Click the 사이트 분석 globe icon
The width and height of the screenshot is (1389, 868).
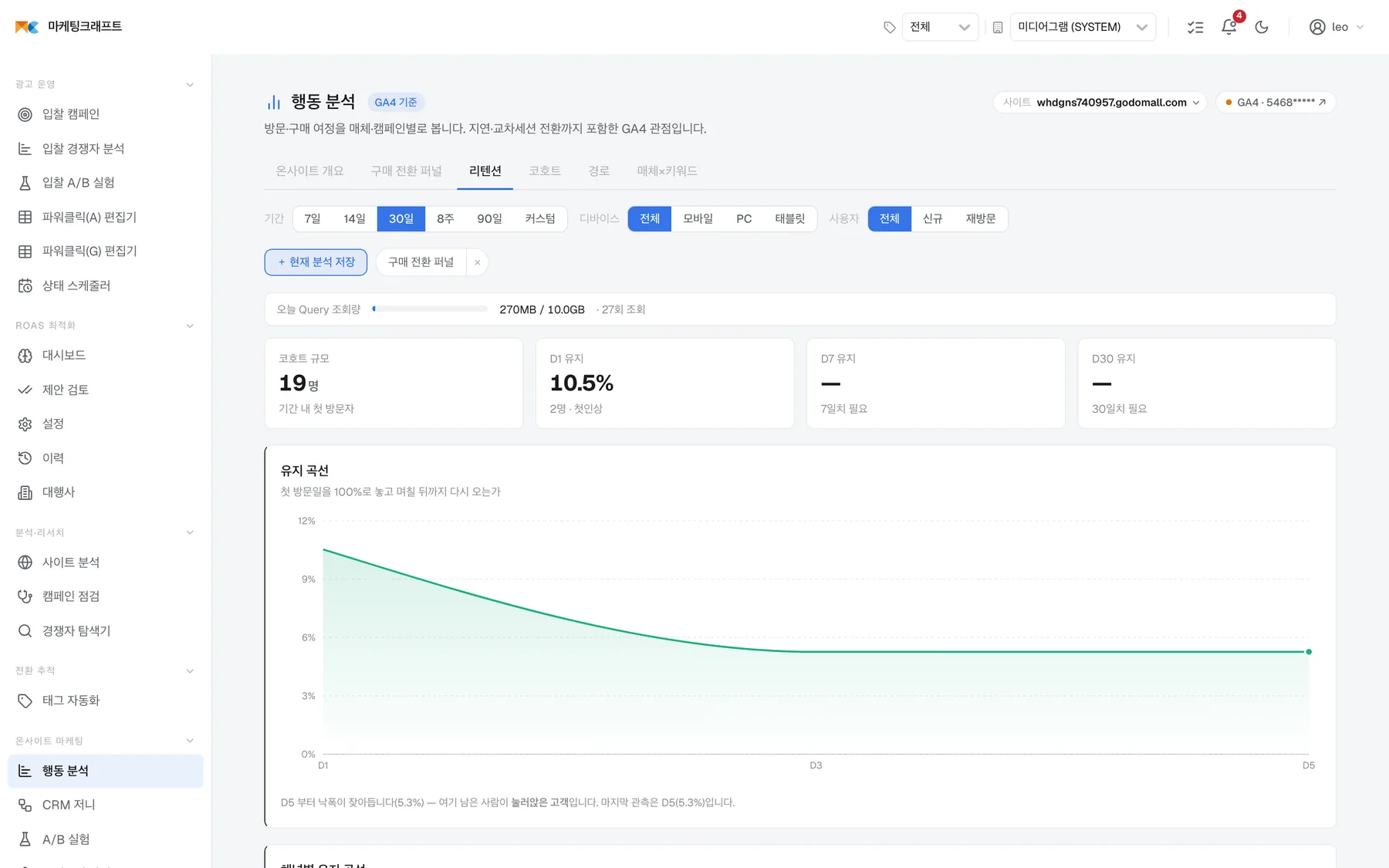(x=25, y=562)
